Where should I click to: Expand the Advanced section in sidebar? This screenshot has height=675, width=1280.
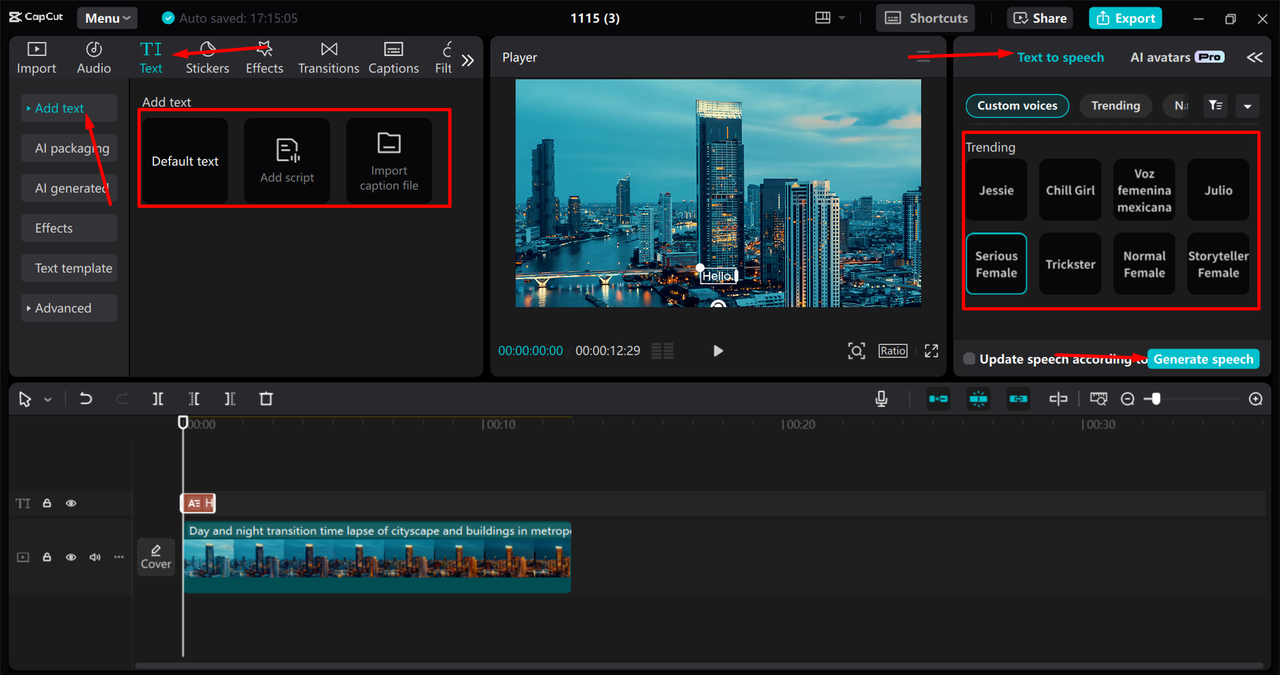(68, 308)
